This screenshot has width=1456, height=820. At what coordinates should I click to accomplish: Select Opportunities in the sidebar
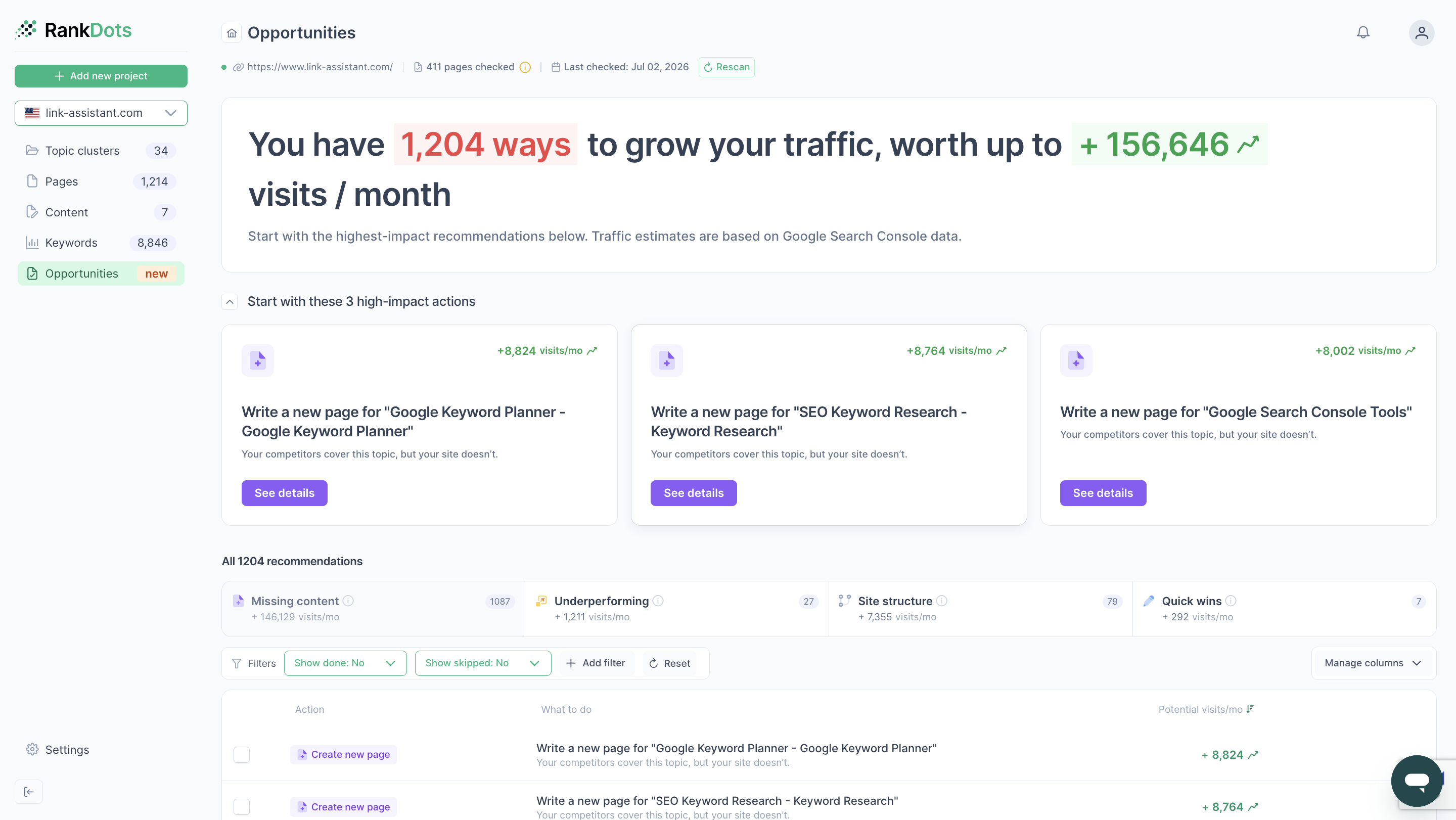(x=101, y=274)
